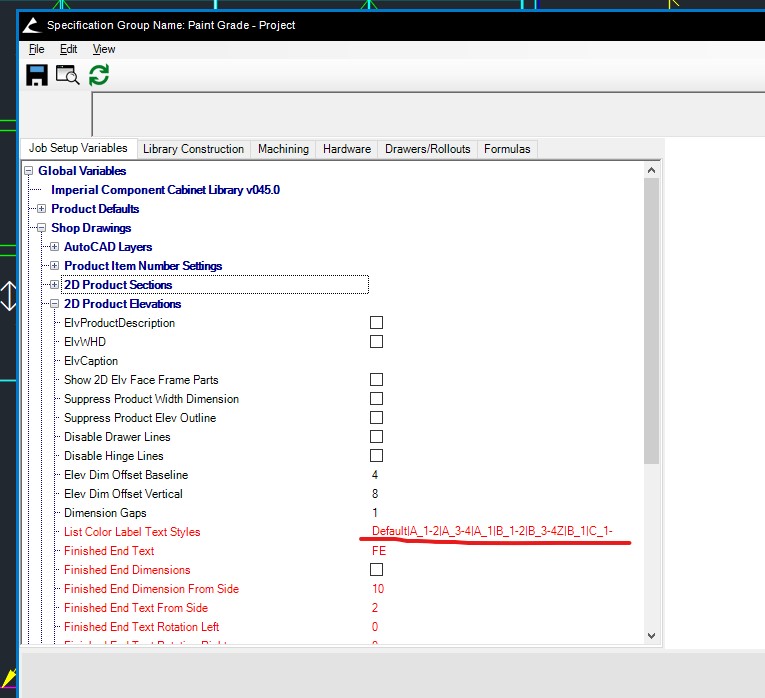Open the File menu
This screenshot has width=765, height=698.
37,49
